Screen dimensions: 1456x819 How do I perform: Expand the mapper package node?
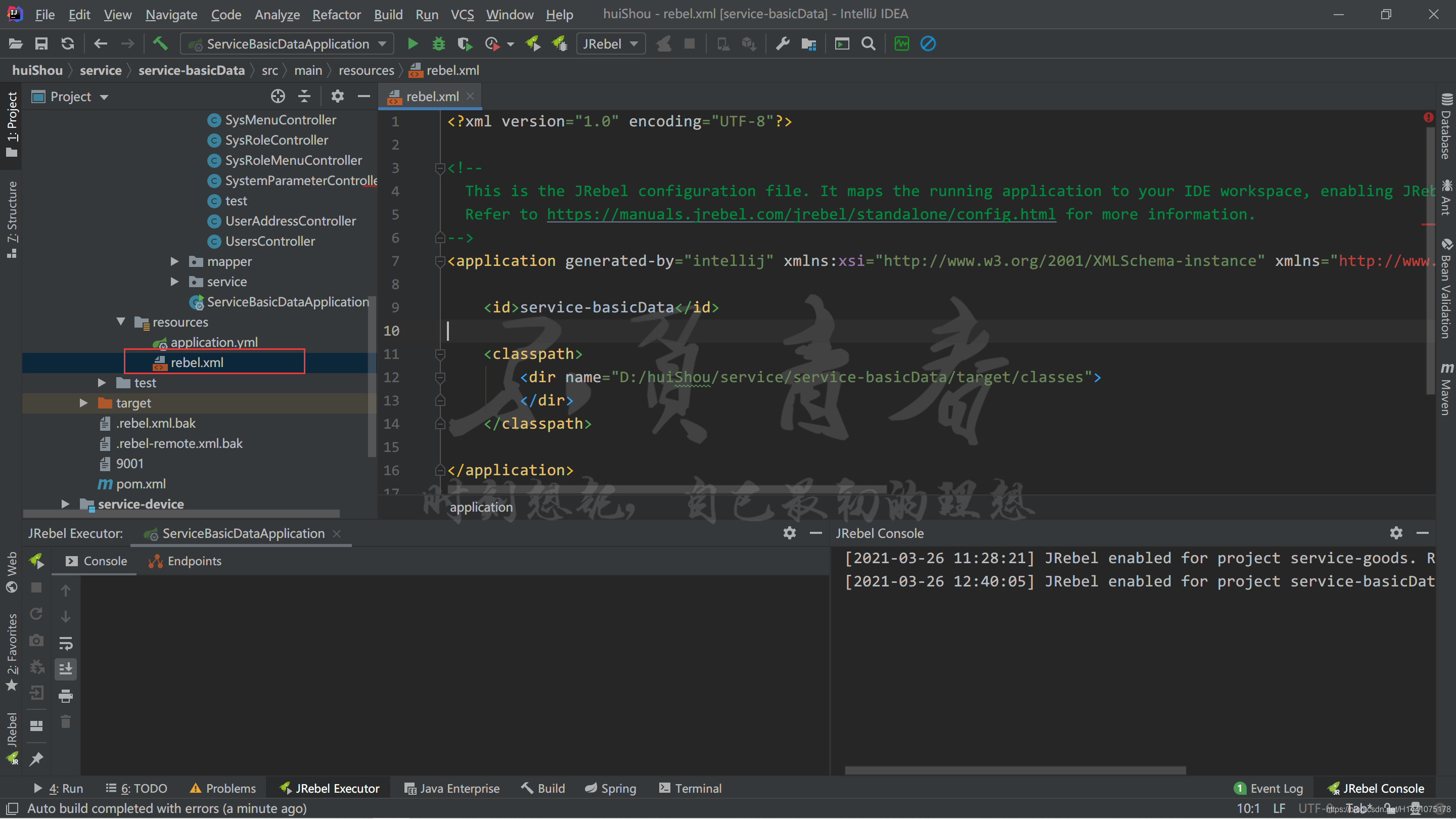pyautogui.click(x=174, y=261)
